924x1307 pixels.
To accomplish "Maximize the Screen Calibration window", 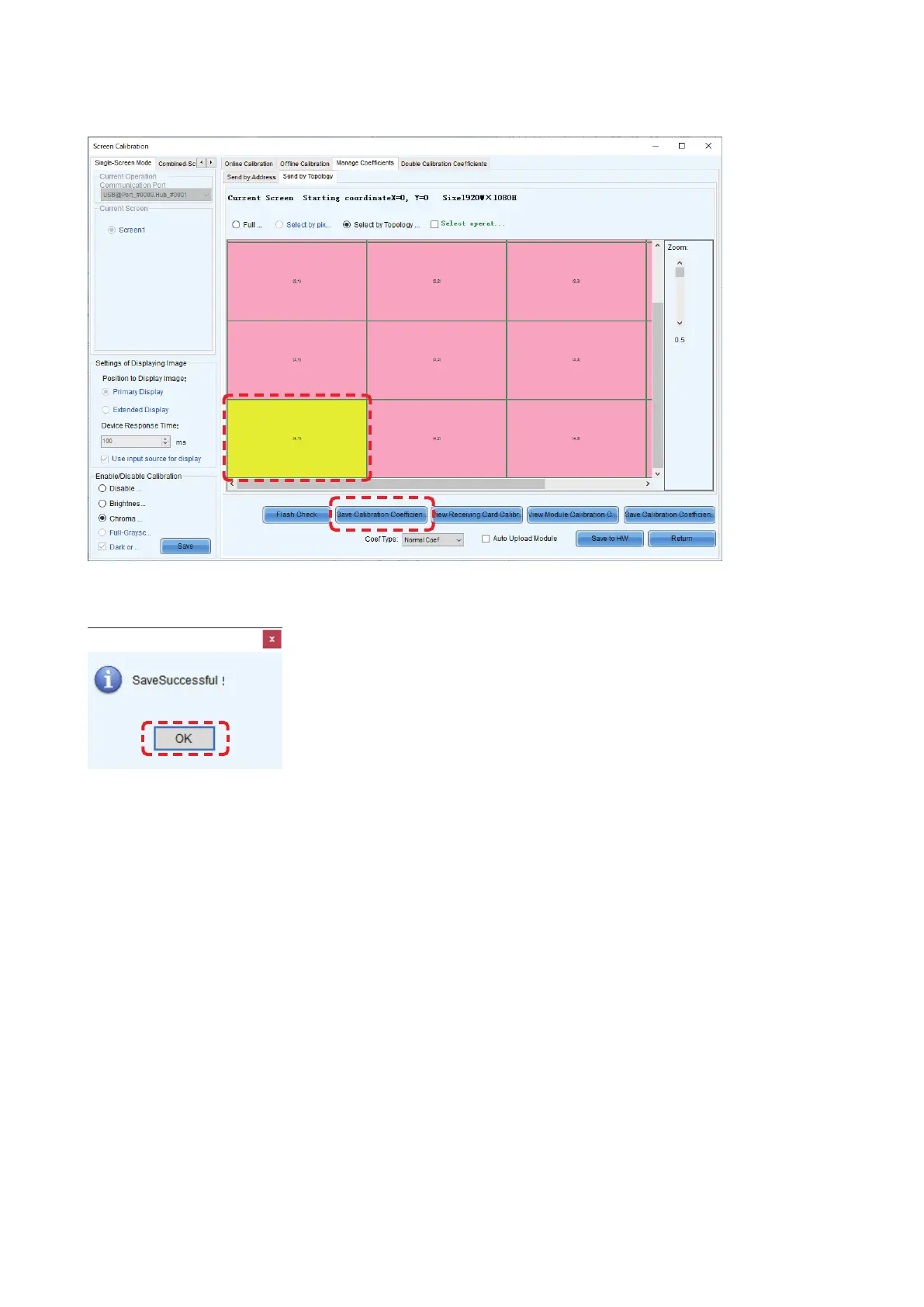I will point(682,146).
